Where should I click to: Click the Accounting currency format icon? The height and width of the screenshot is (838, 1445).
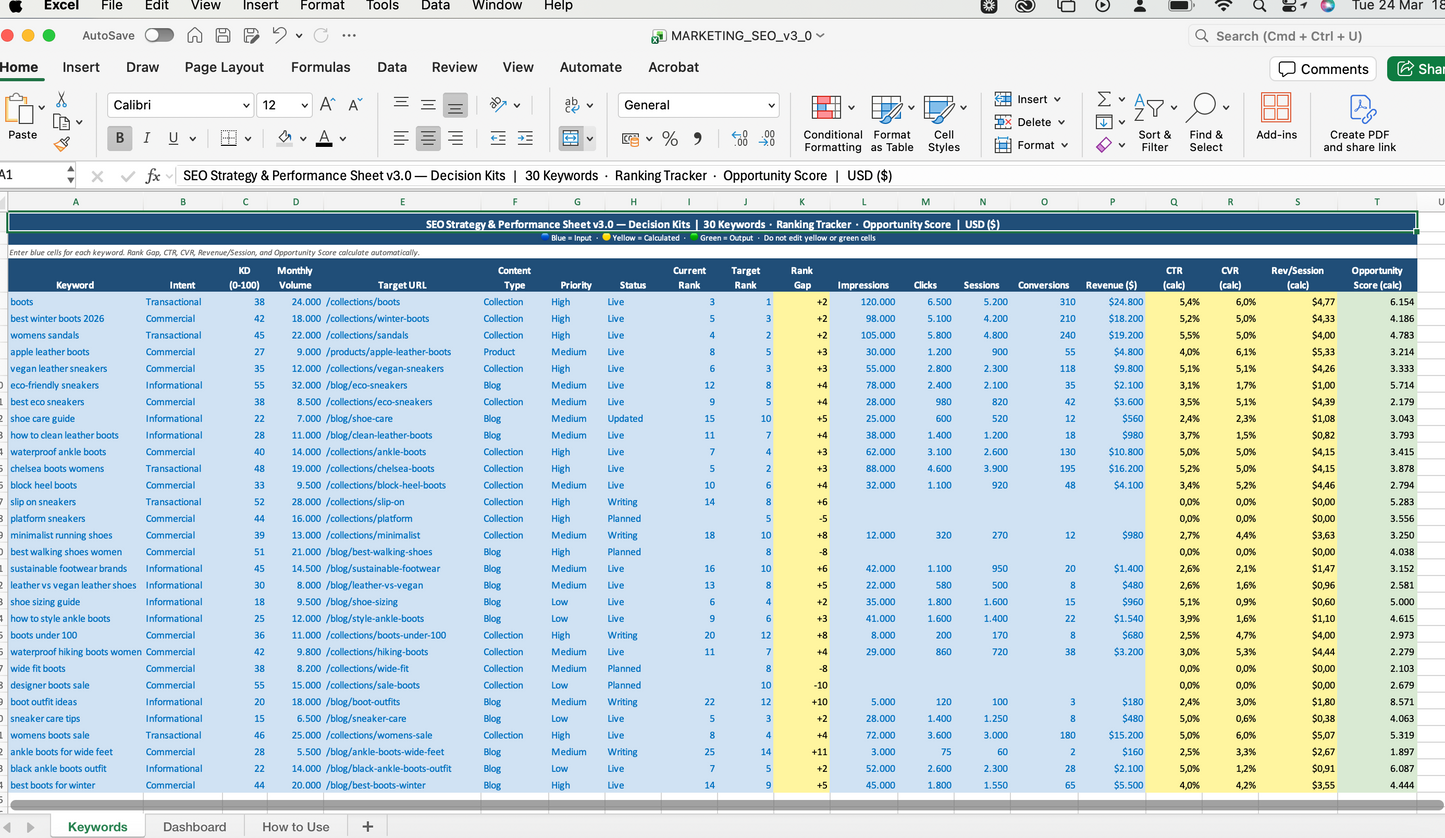click(631, 138)
